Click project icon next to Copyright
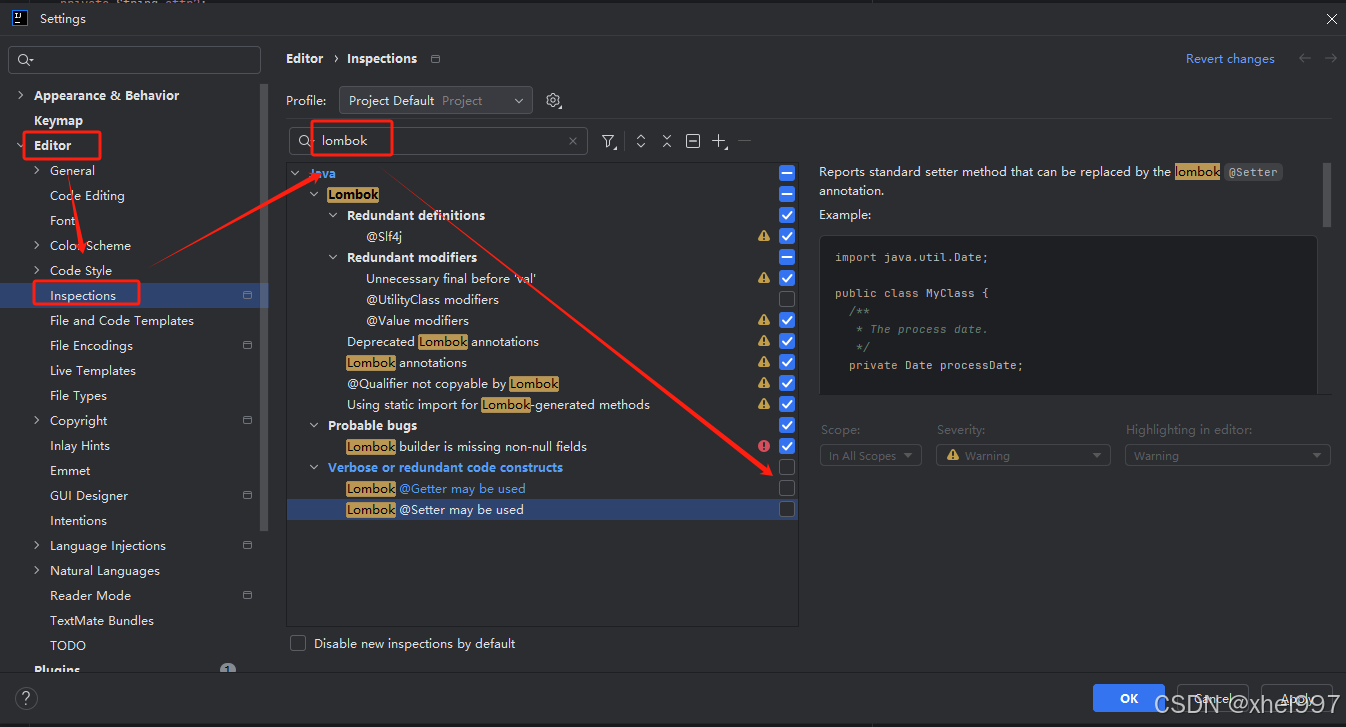 tap(247, 420)
